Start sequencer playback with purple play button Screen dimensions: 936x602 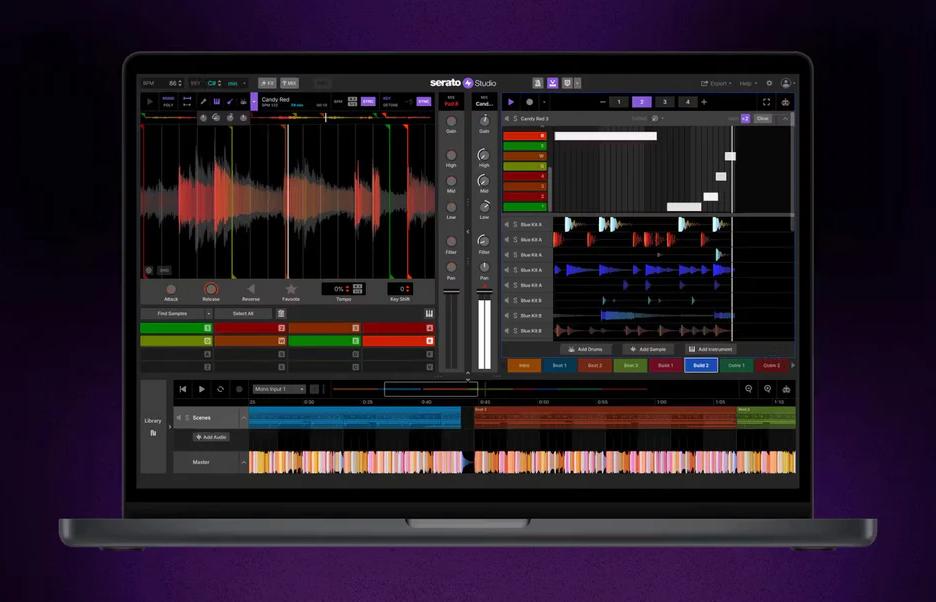(x=511, y=102)
